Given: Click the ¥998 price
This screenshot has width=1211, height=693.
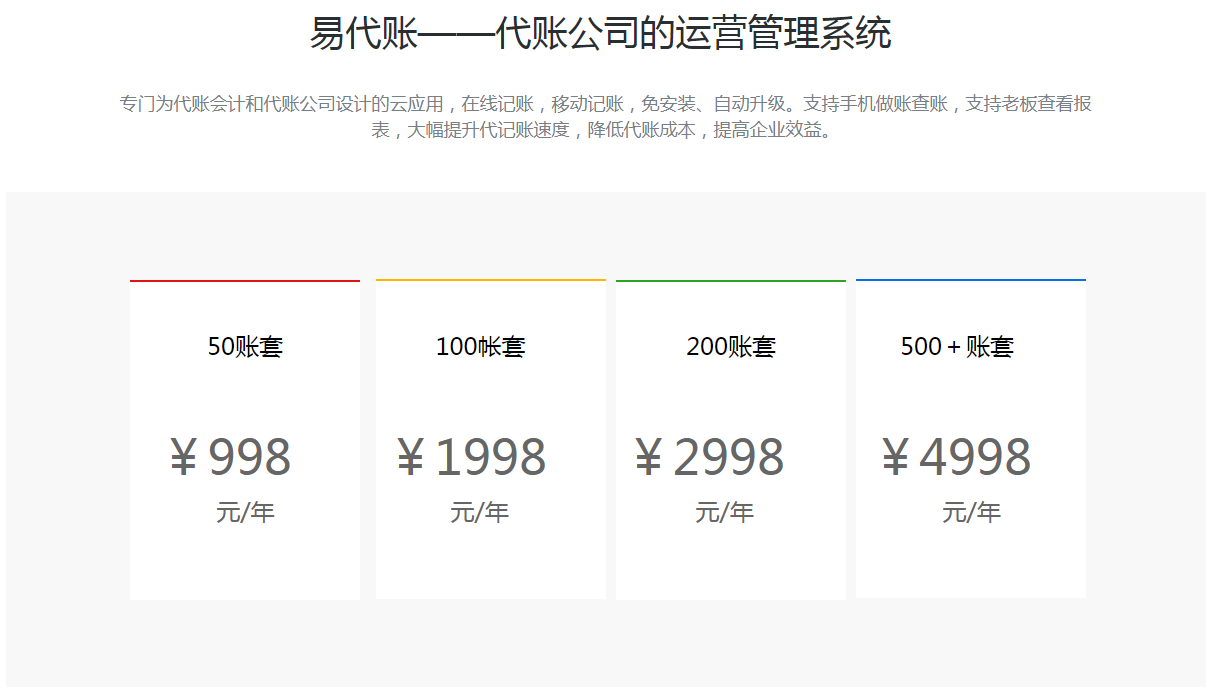Looking at the screenshot, I should pyautogui.click(x=231, y=458).
